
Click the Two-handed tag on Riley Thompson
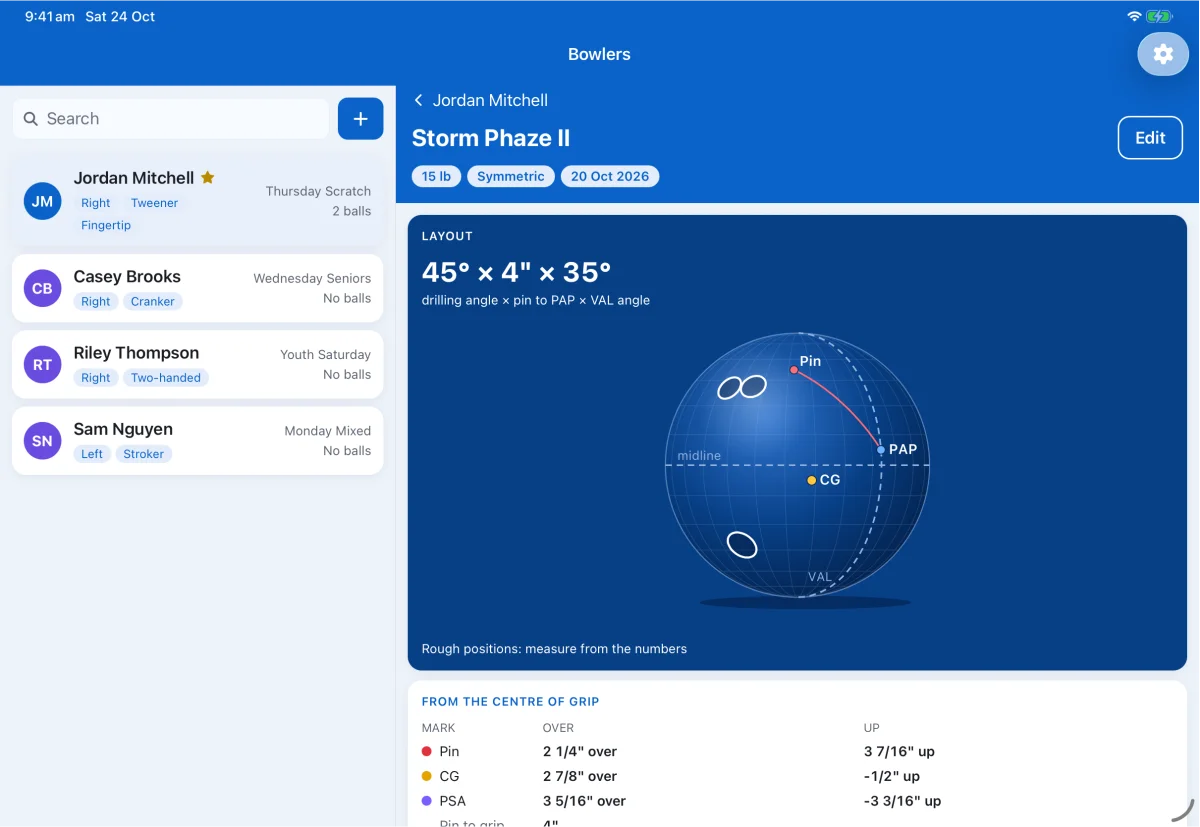(x=166, y=377)
